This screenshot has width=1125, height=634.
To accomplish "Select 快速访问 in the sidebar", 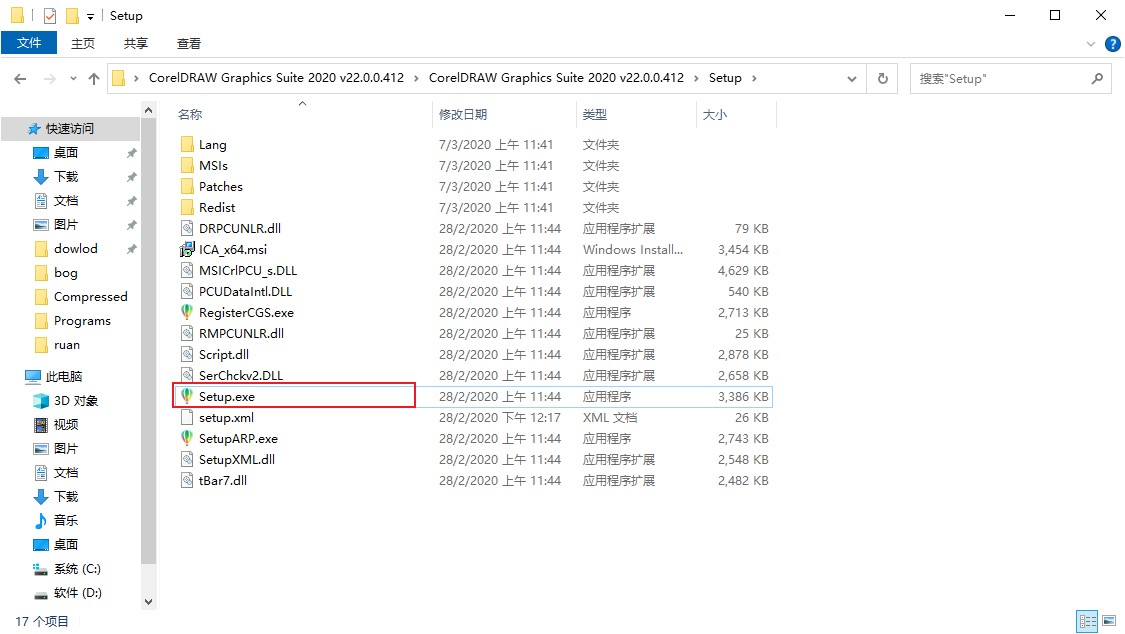I will (x=70, y=128).
